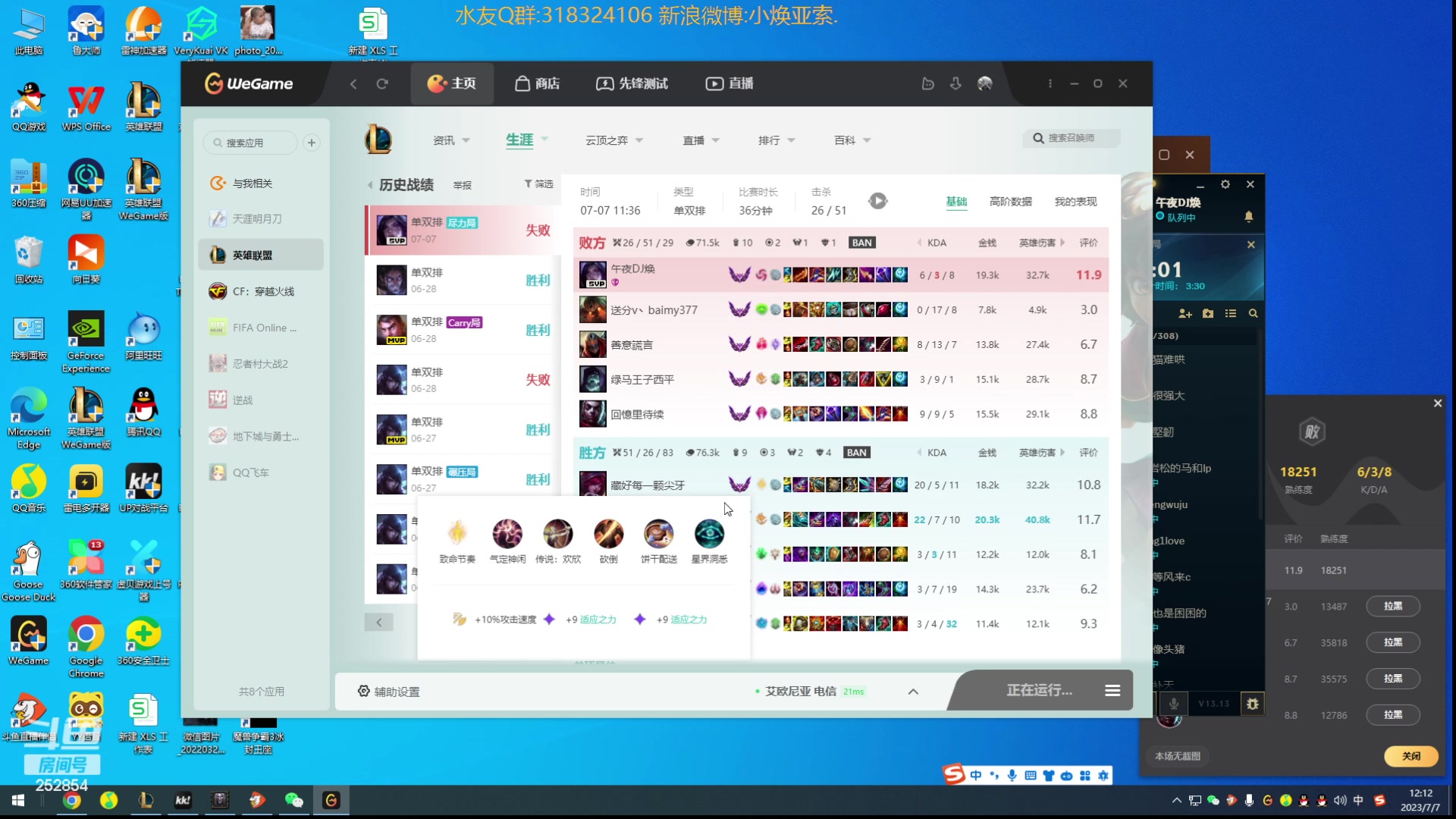The height and width of the screenshot is (819, 1456).
Task: Click the 砍倒 rune icon
Action: [x=608, y=533]
